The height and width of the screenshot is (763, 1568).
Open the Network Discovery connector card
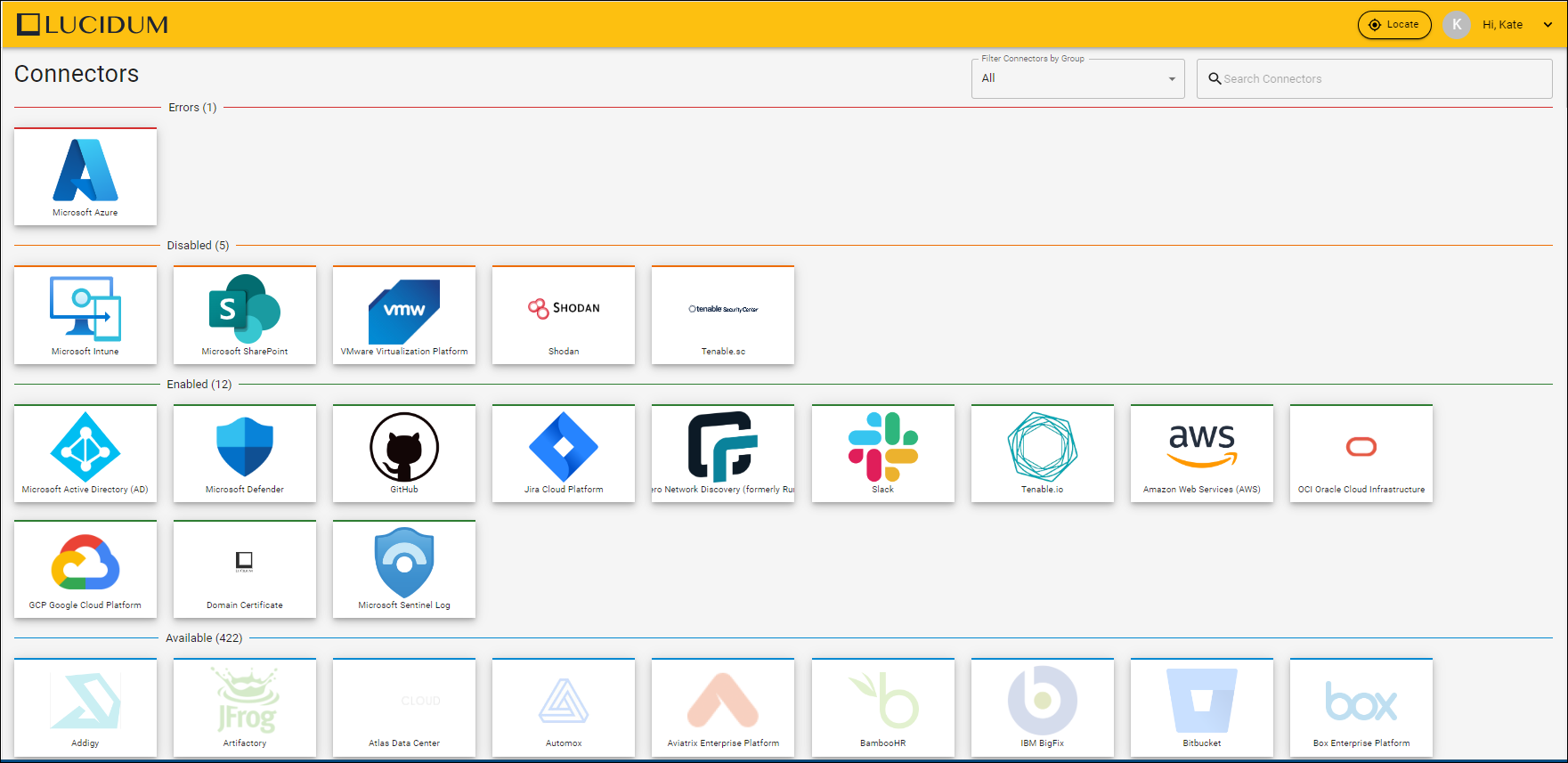723,453
